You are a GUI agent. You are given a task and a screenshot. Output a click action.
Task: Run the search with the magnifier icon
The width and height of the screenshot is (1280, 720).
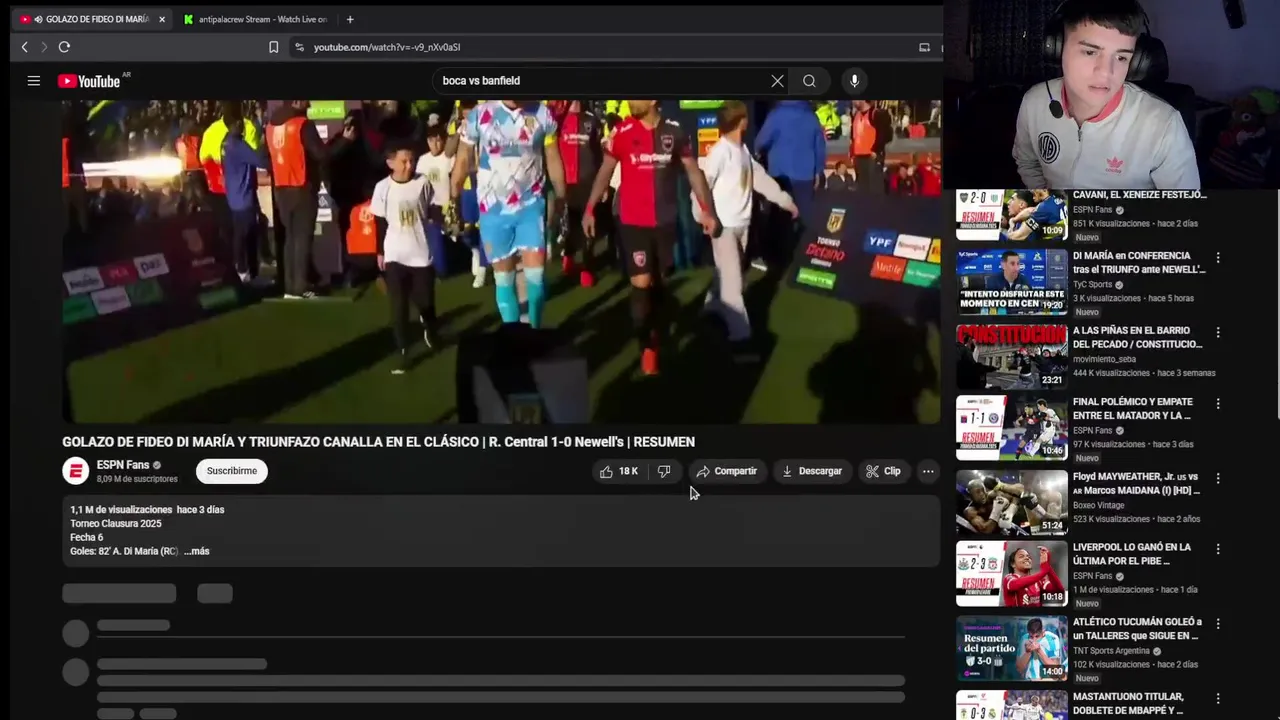coord(809,81)
